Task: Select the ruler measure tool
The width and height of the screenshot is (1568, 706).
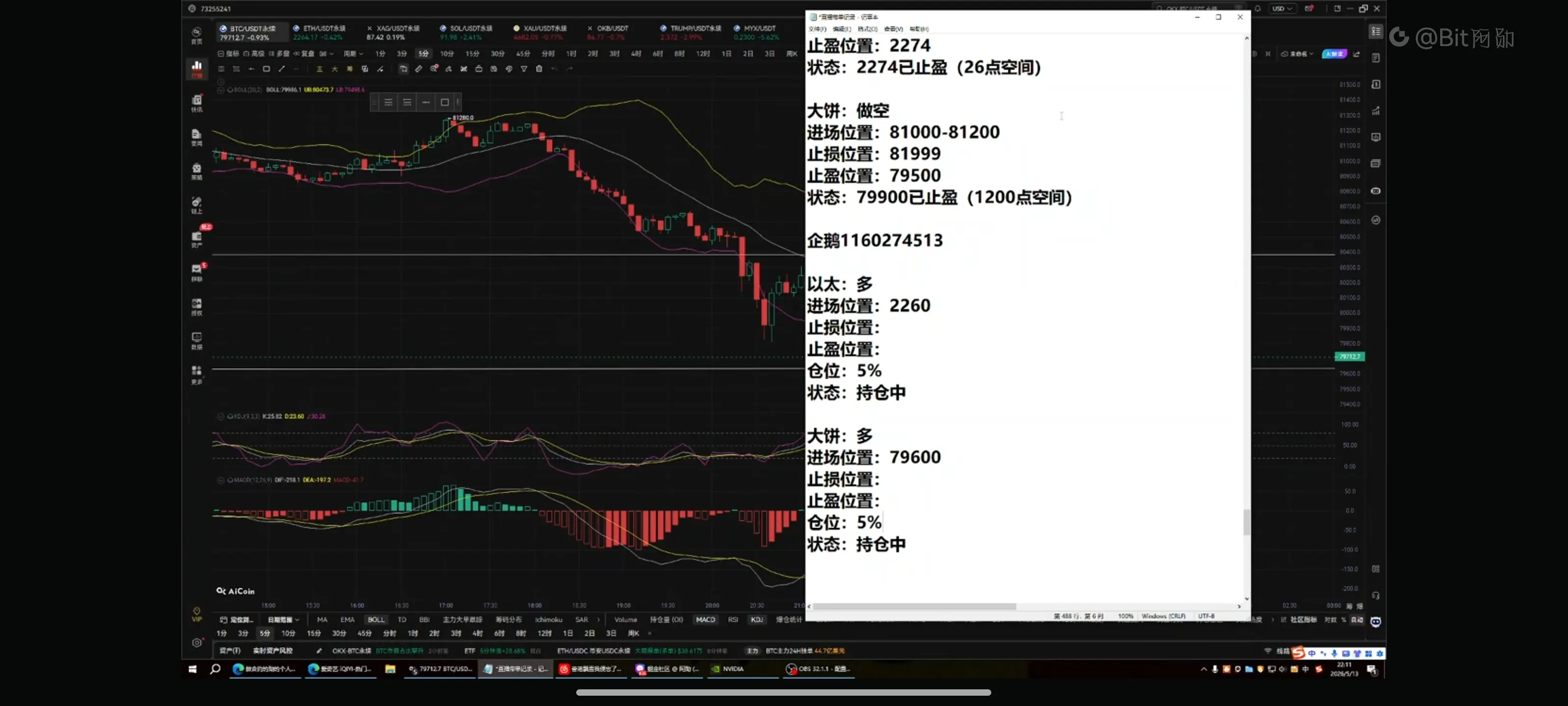Action: (419, 69)
